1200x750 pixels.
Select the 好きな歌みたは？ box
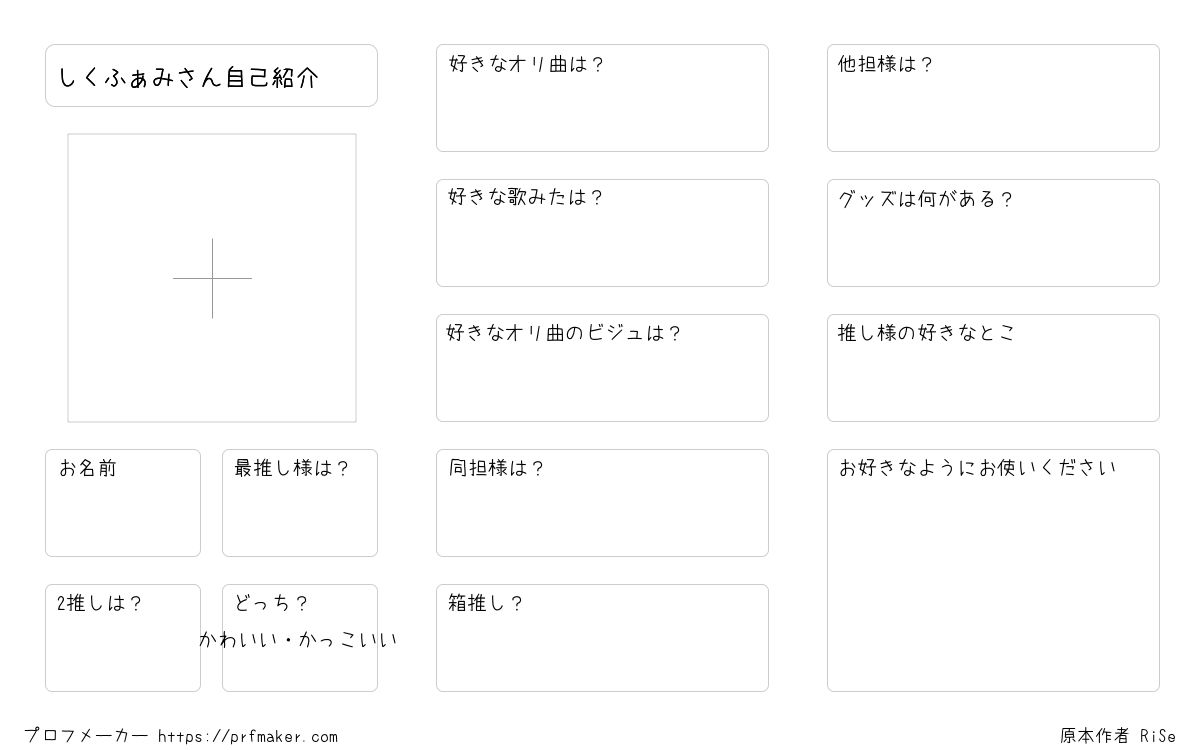602,233
